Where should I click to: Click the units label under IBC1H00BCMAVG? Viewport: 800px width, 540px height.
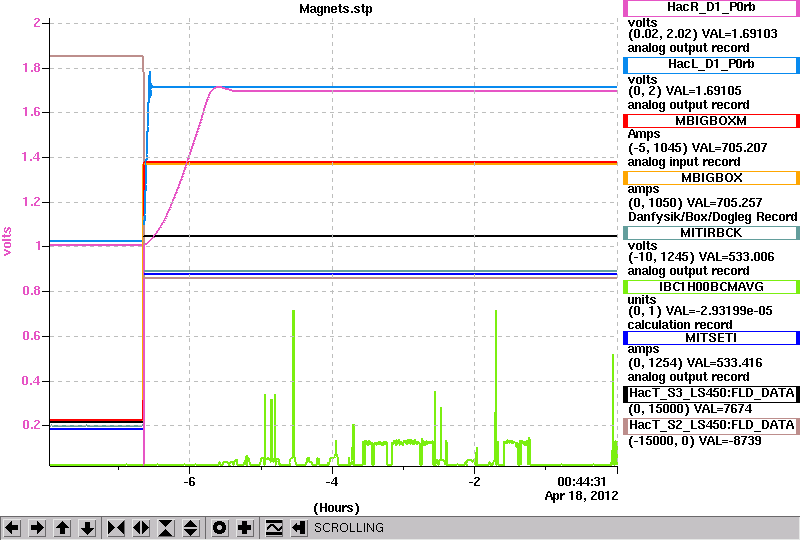pos(642,300)
